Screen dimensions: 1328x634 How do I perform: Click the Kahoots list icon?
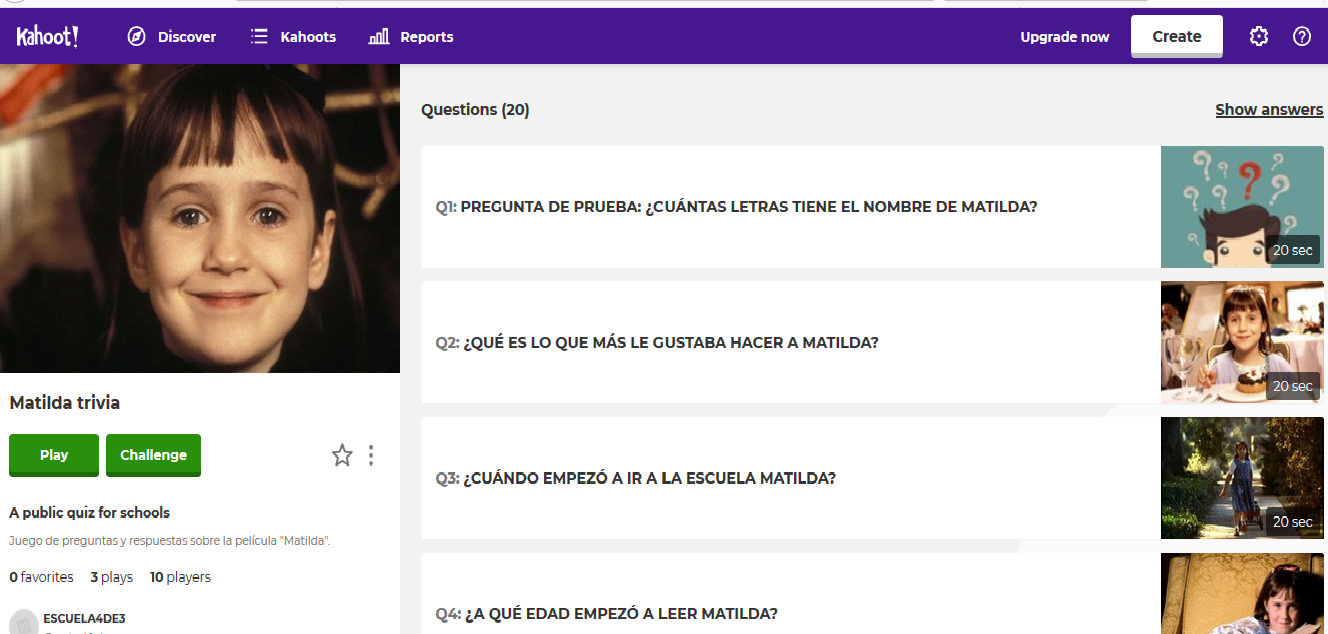pyautogui.click(x=259, y=37)
